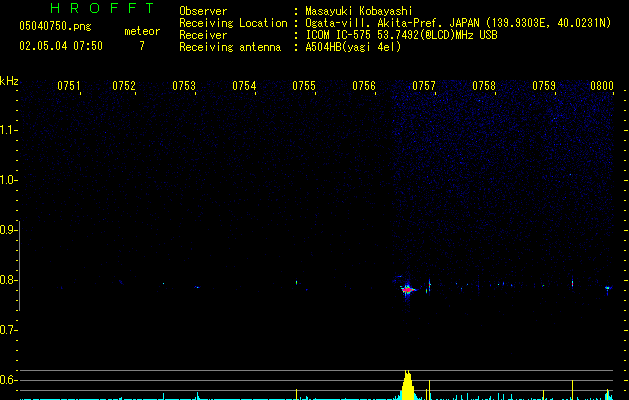Click the 0754 time marker
Viewport: 629px width, 400px height.
[x=244, y=86]
